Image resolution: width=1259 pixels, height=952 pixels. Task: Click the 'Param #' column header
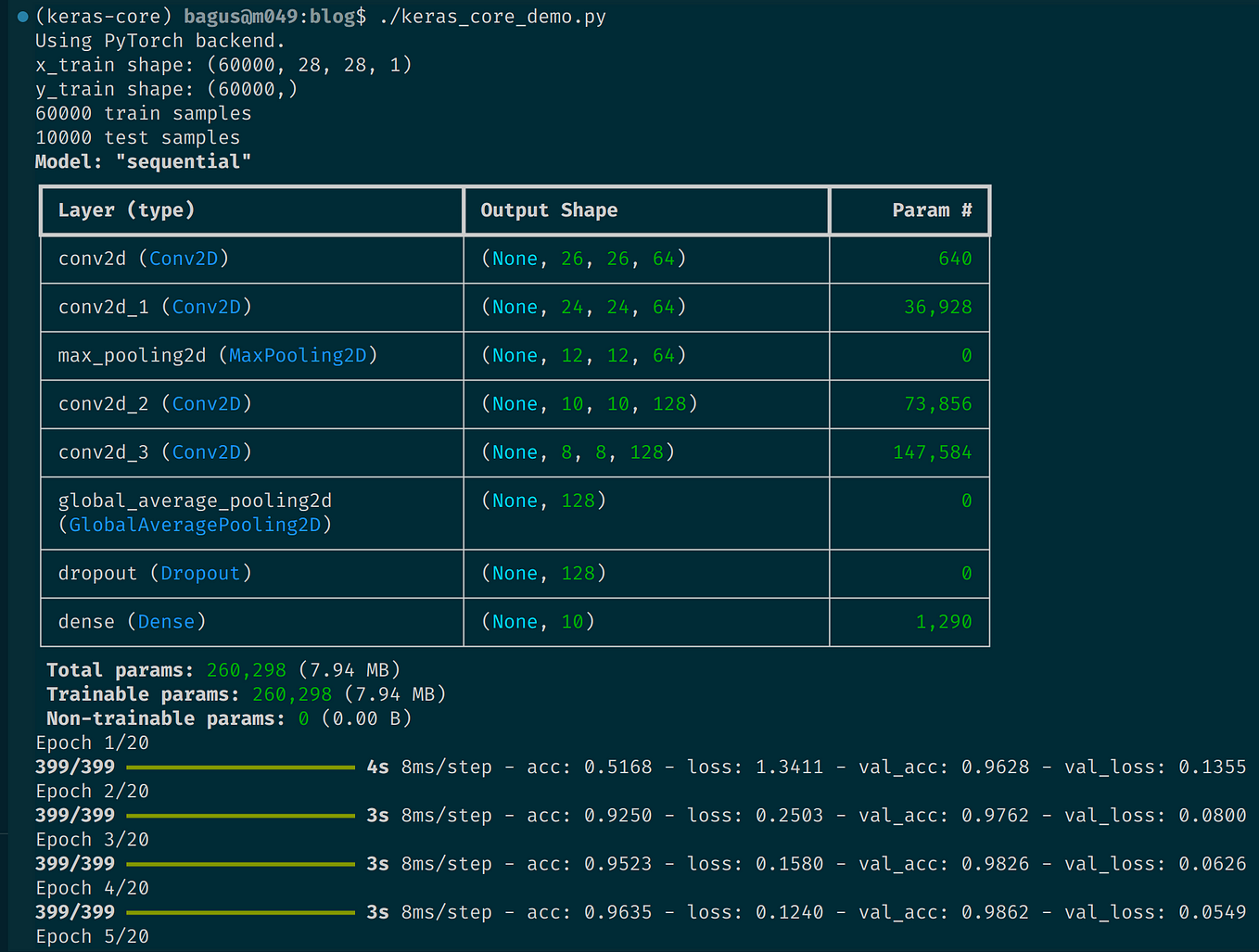coord(932,210)
